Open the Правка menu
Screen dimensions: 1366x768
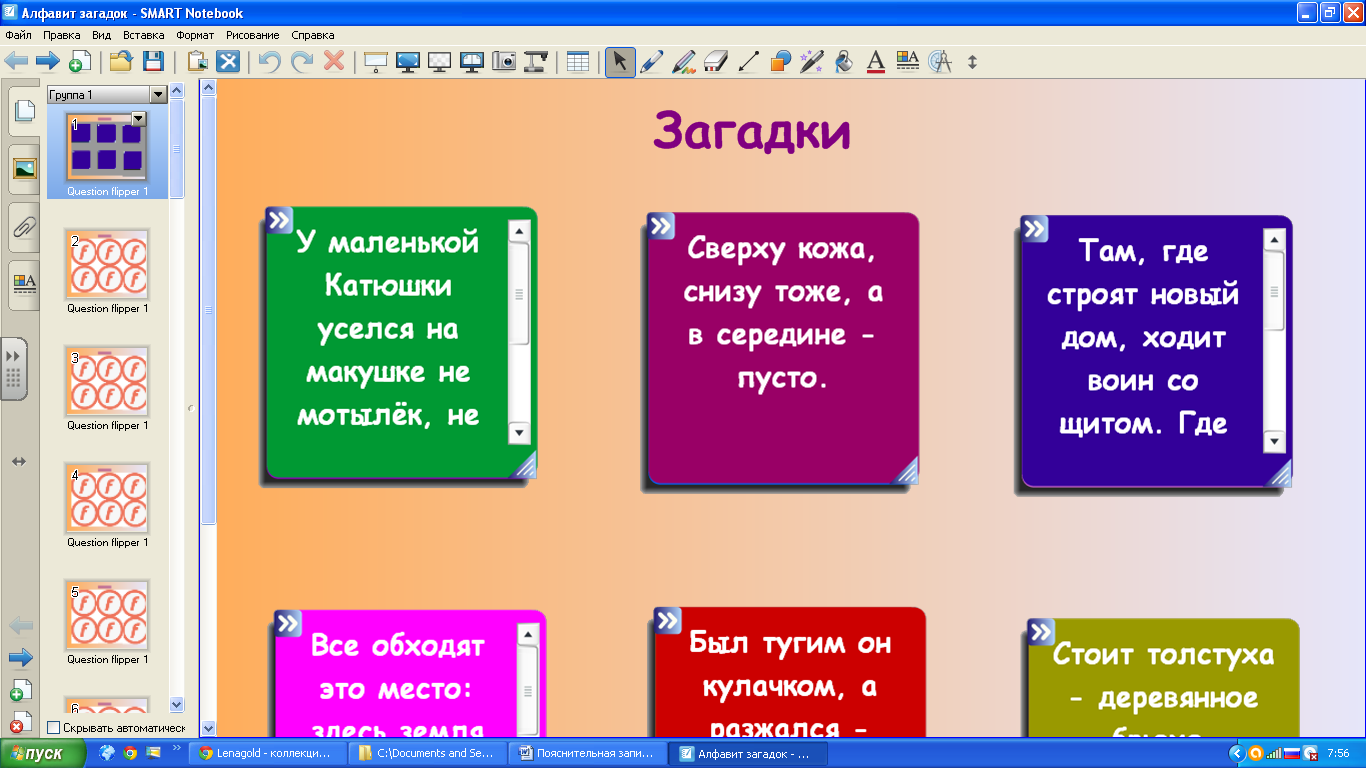(x=62, y=34)
